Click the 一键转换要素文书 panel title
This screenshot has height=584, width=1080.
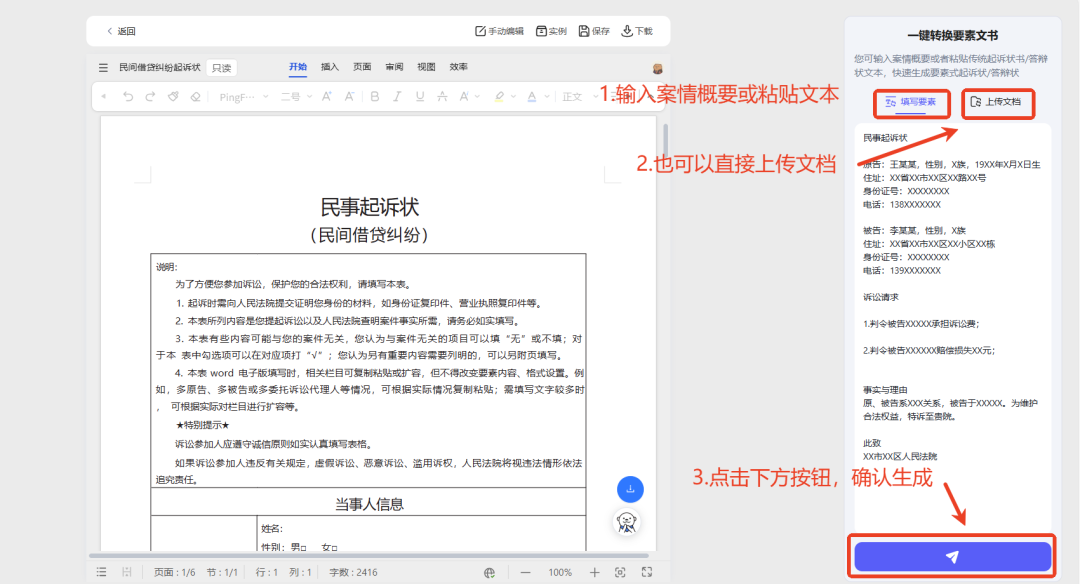[953, 36]
